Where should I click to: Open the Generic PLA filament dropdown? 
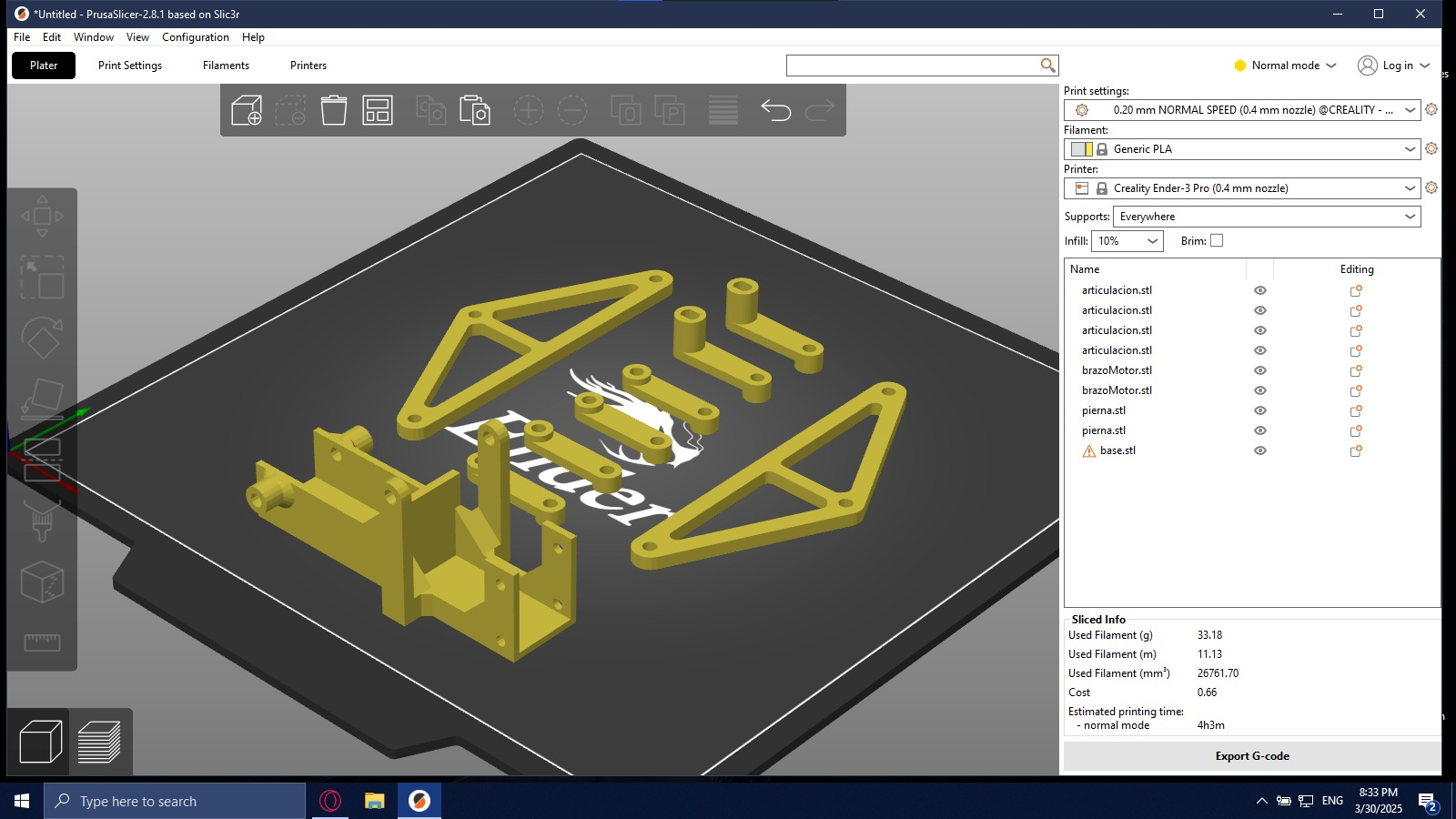coord(1242,149)
